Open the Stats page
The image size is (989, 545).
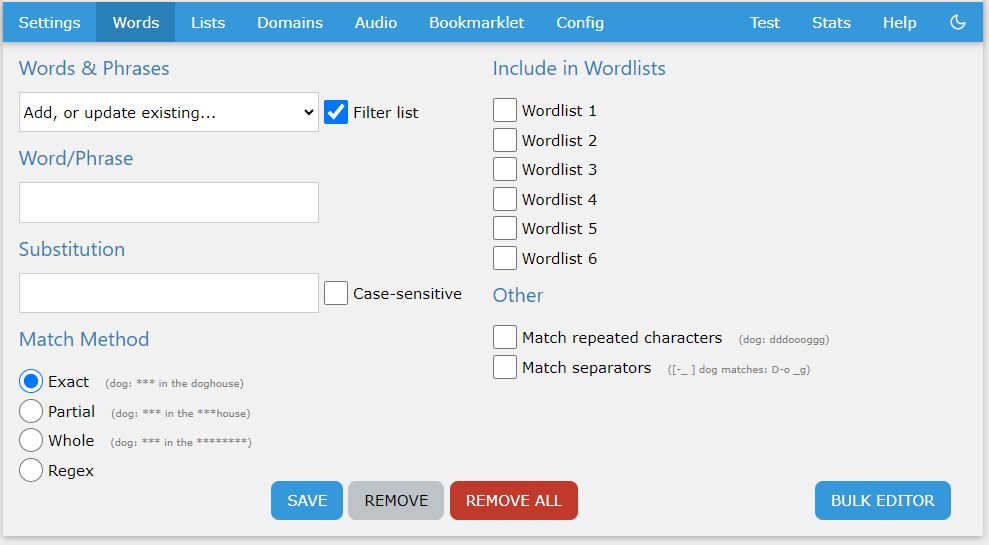pos(831,22)
